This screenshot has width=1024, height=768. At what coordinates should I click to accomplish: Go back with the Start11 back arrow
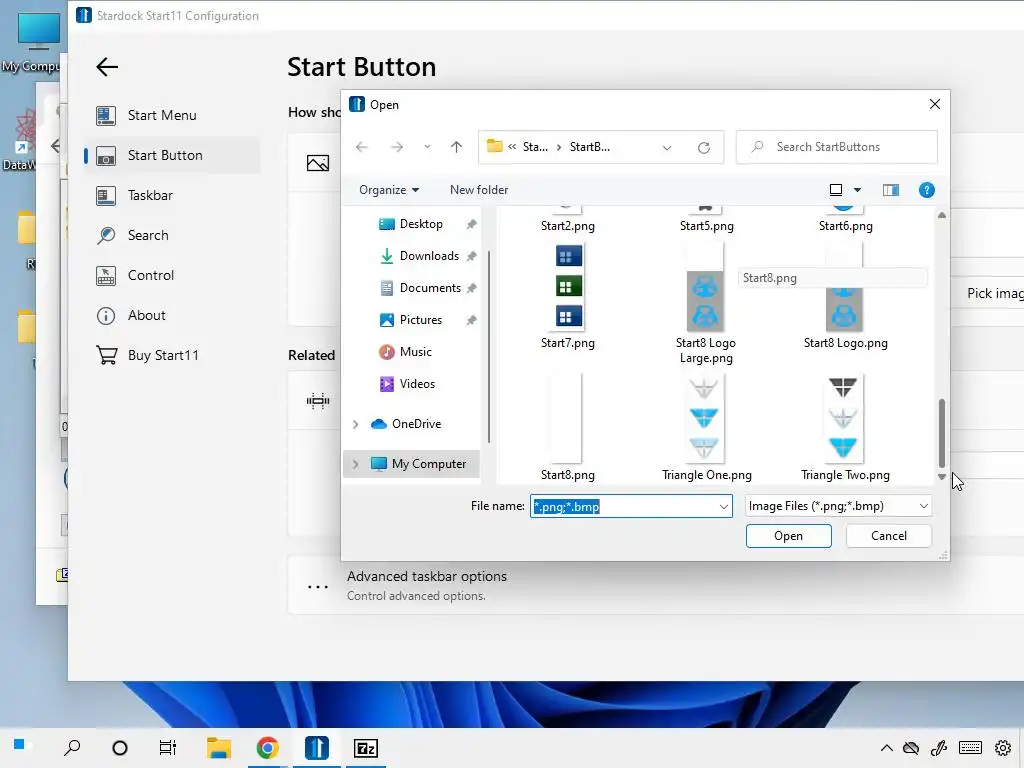(x=106, y=67)
